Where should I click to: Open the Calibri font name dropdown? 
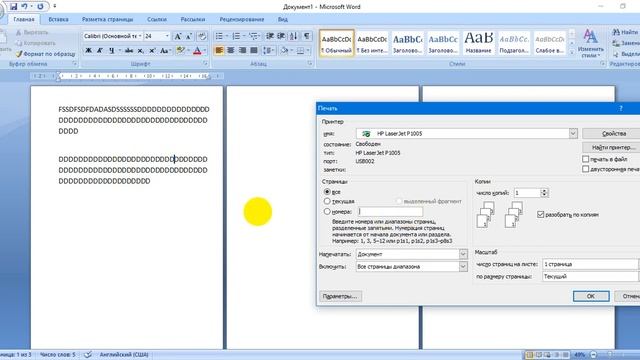[x=140, y=36]
